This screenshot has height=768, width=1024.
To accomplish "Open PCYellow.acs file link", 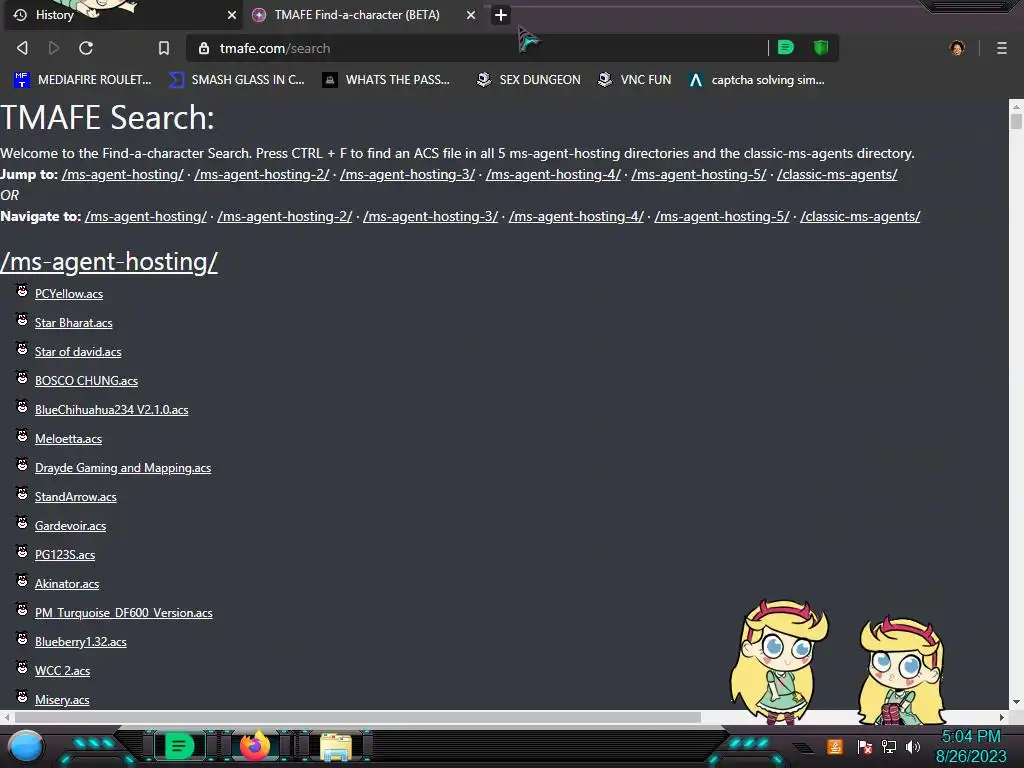I will tap(69, 294).
